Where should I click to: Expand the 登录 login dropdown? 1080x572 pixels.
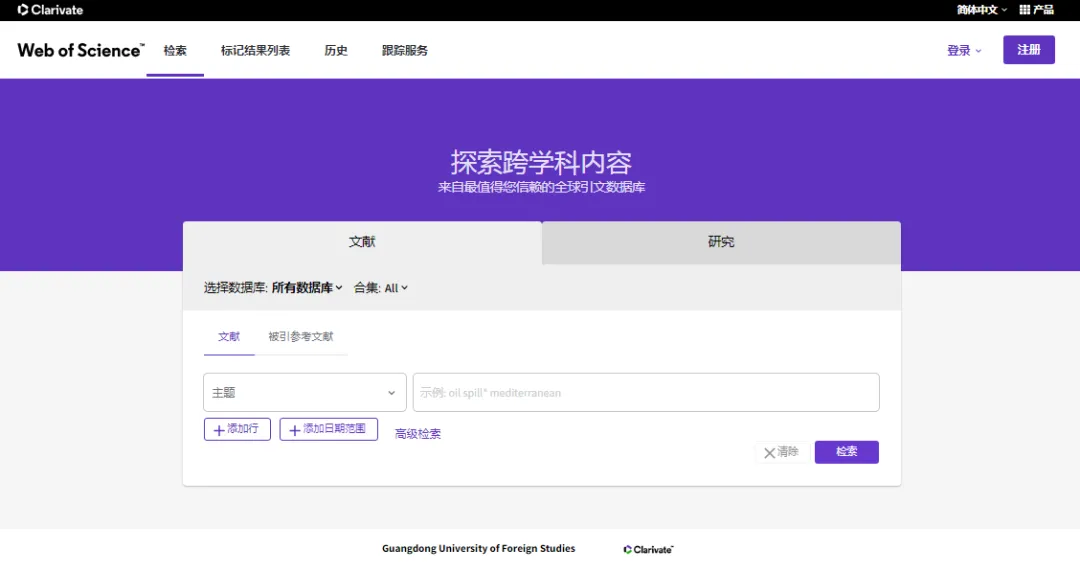(964, 50)
